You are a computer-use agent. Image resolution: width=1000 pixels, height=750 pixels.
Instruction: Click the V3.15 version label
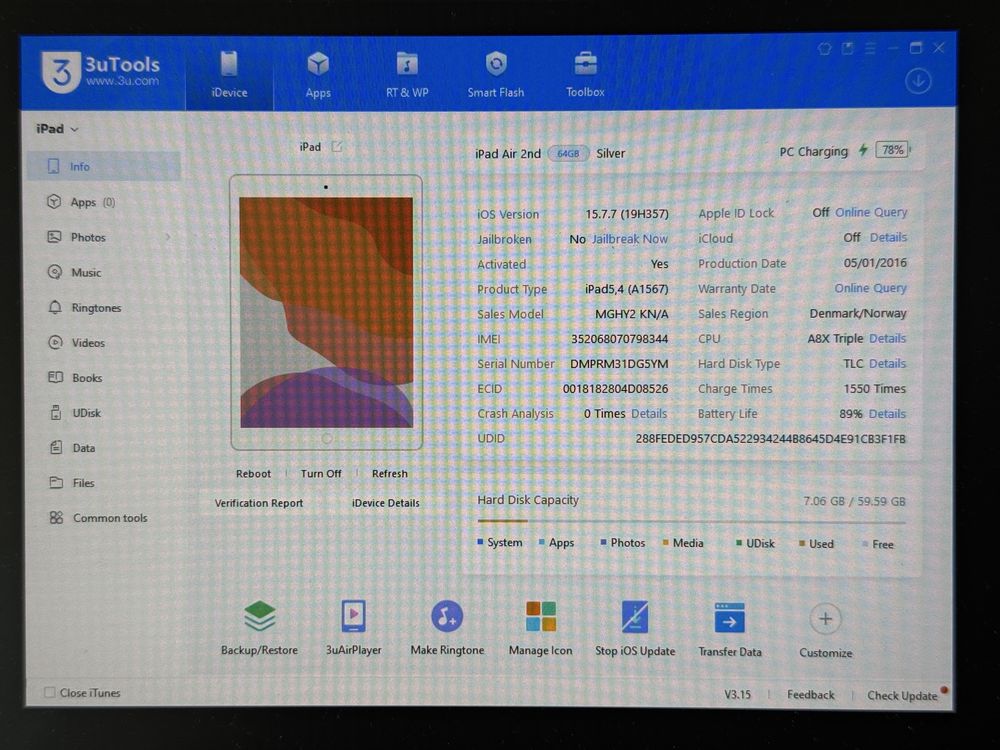pyautogui.click(x=737, y=695)
